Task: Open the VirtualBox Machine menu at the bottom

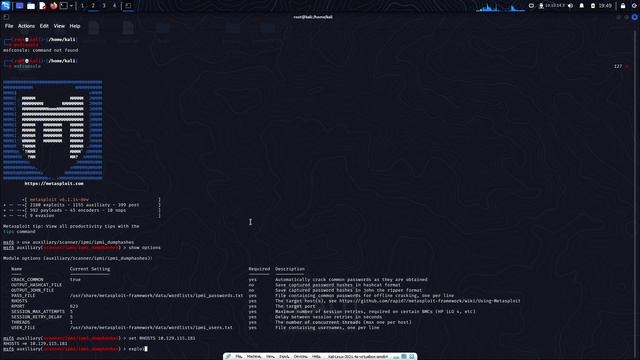Action: pos(254,357)
